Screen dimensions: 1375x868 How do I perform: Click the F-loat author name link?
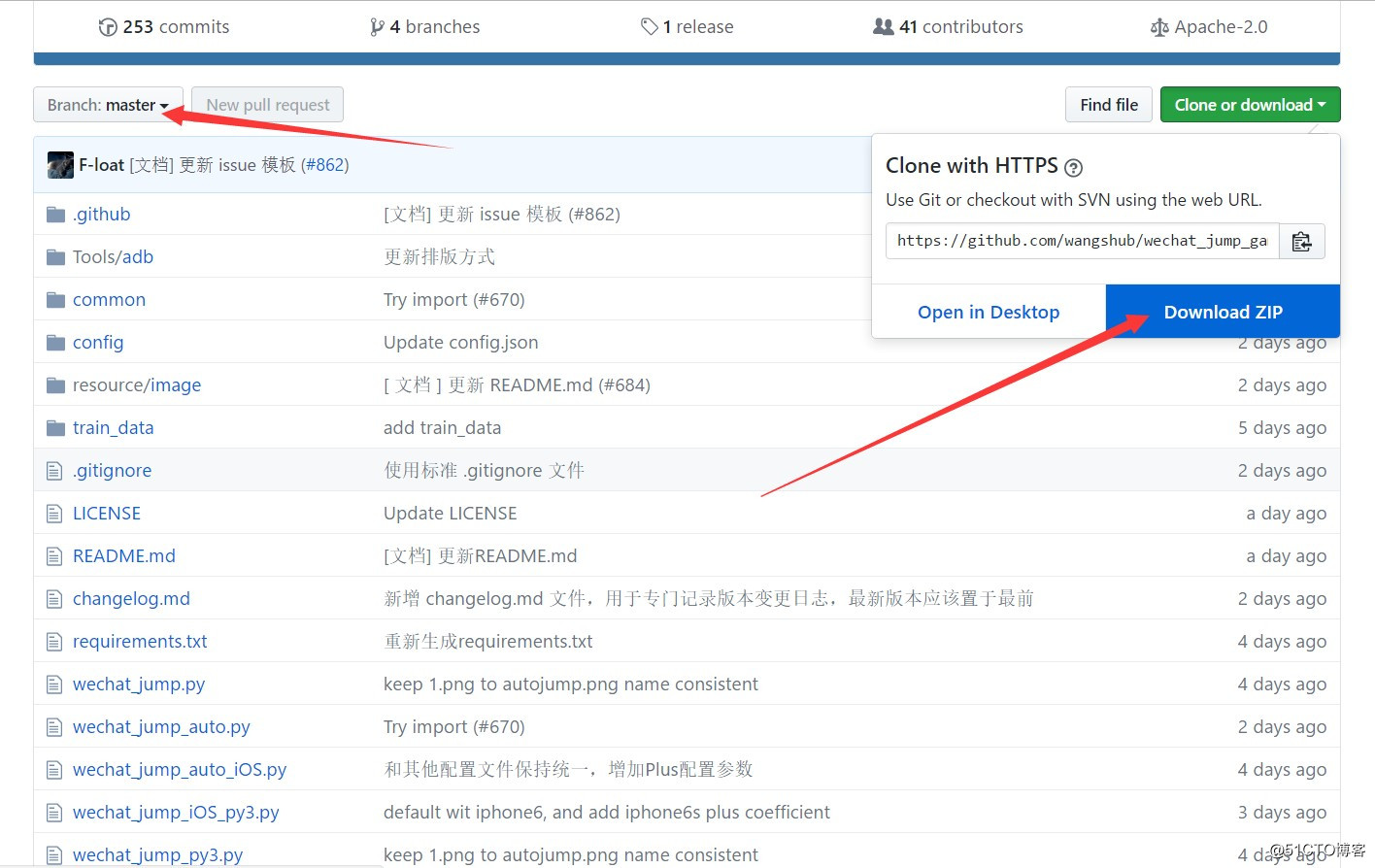pos(101,165)
